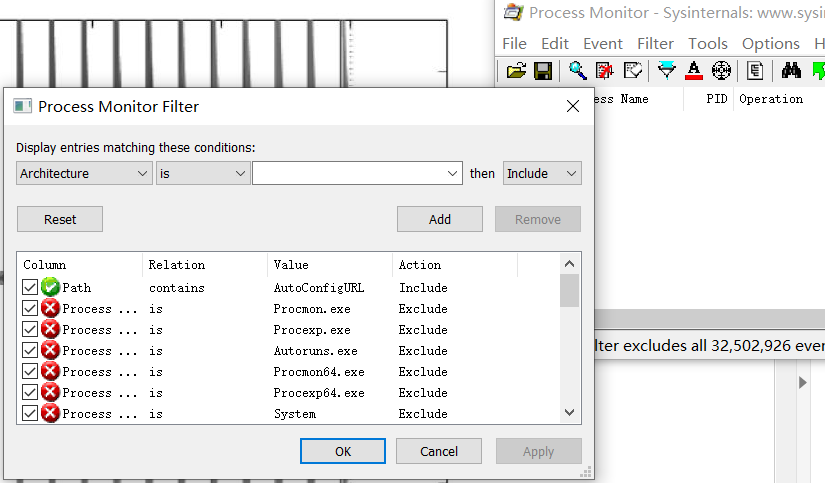The image size is (825, 483).
Task: Open the Include action dropdown
Action: point(542,173)
